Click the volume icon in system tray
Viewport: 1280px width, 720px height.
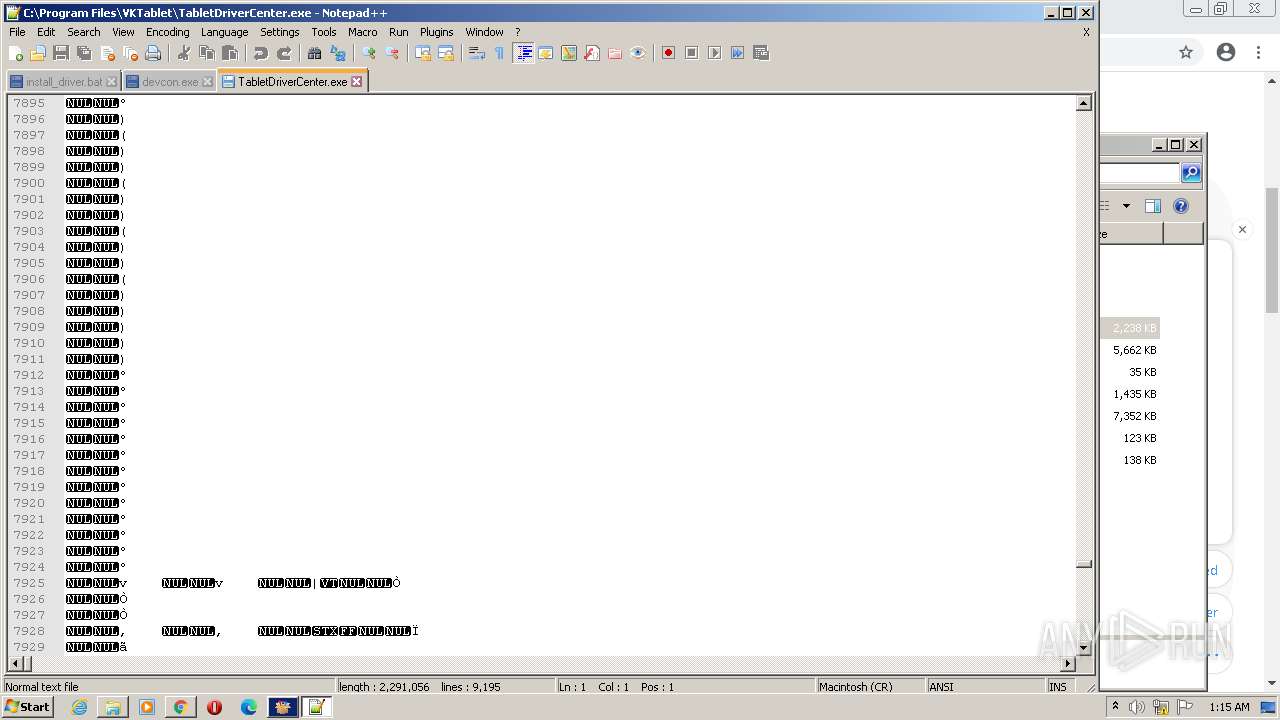[1137, 707]
